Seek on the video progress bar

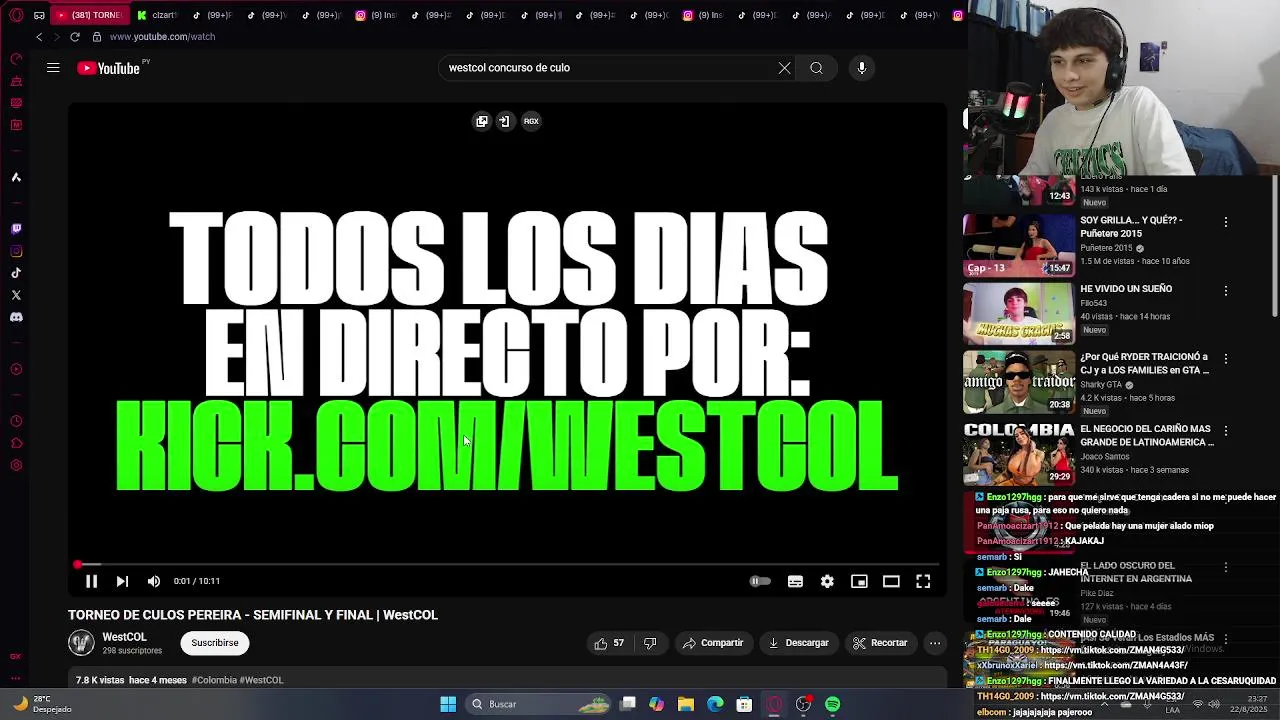click(x=508, y=565)
